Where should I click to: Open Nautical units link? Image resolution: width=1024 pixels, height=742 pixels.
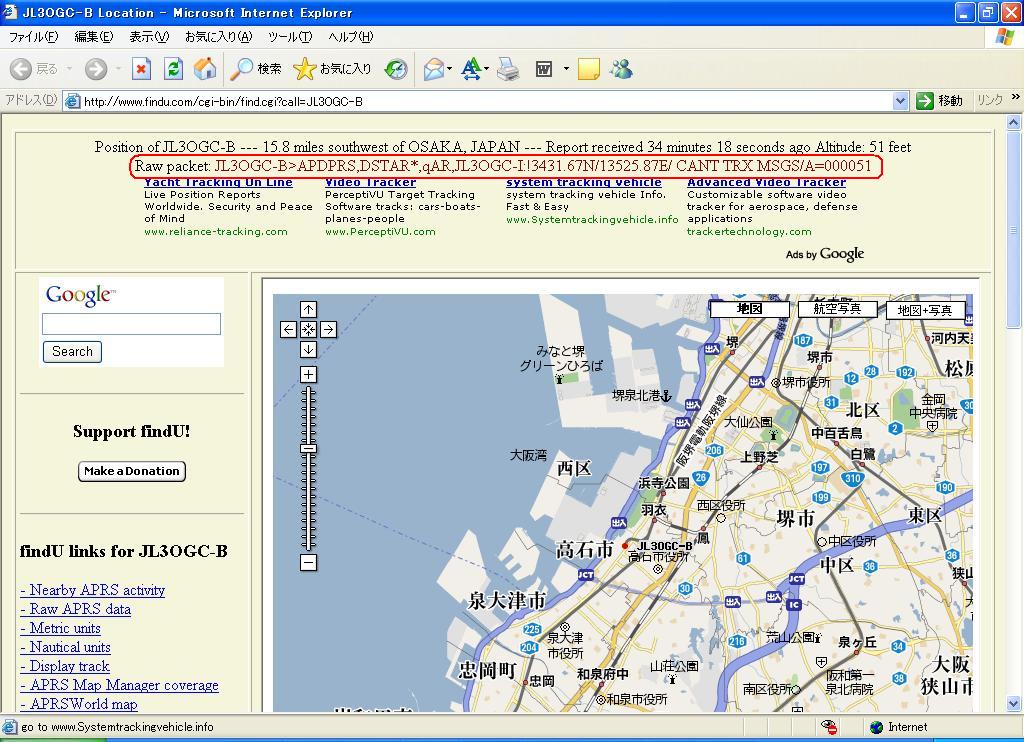[x=65, y=647]
